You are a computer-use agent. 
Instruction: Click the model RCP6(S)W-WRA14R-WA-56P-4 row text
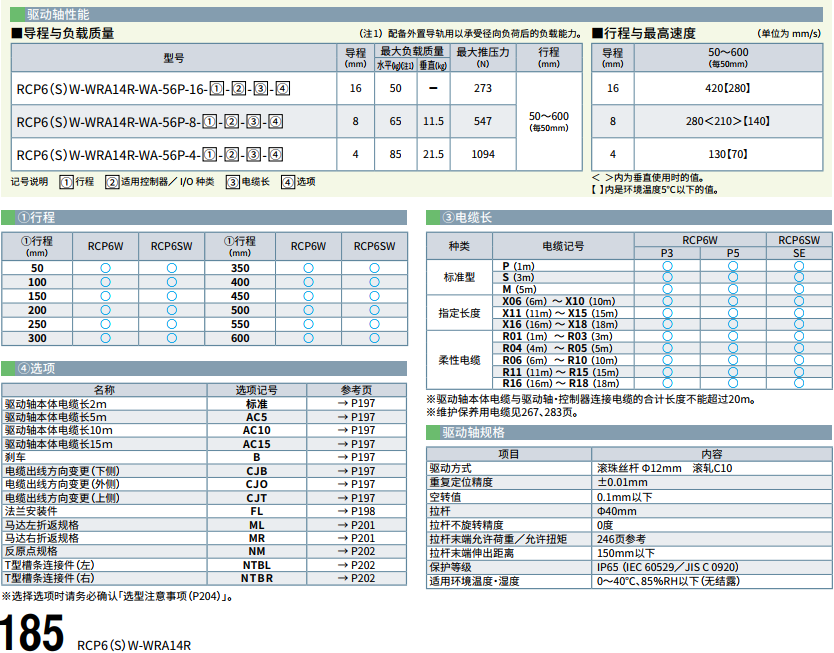coord(149,155)
